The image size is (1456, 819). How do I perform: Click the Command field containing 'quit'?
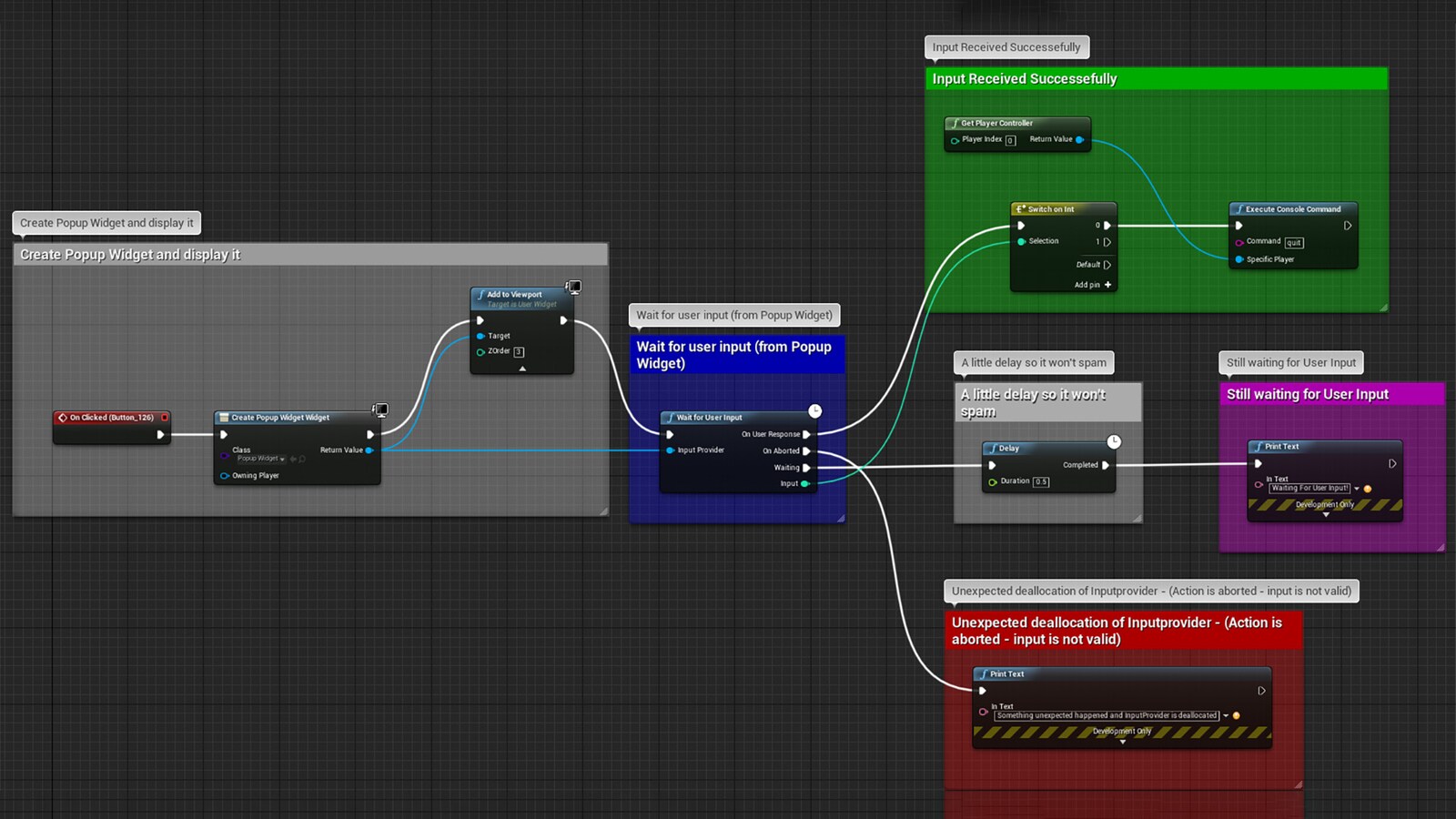tap(1294, 243)
